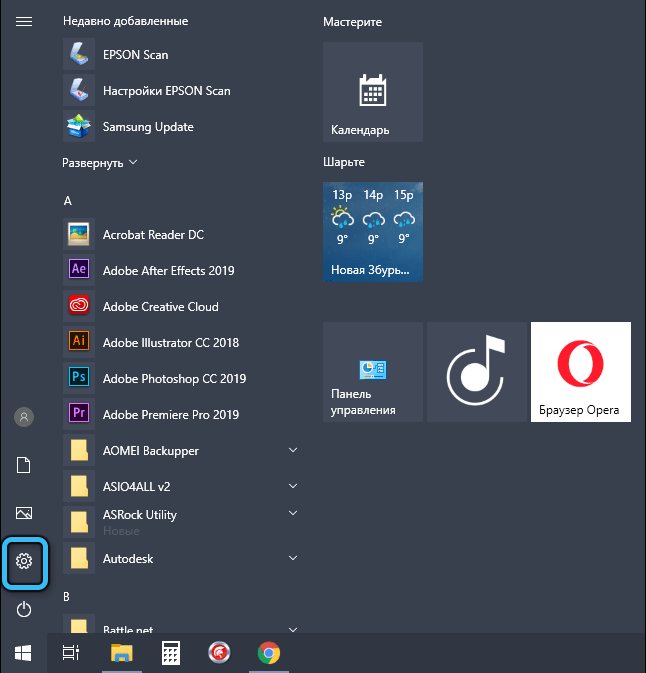The image size is (646, 673).
Task: Select the ASRock Utility folder entry
Action: 182,522
